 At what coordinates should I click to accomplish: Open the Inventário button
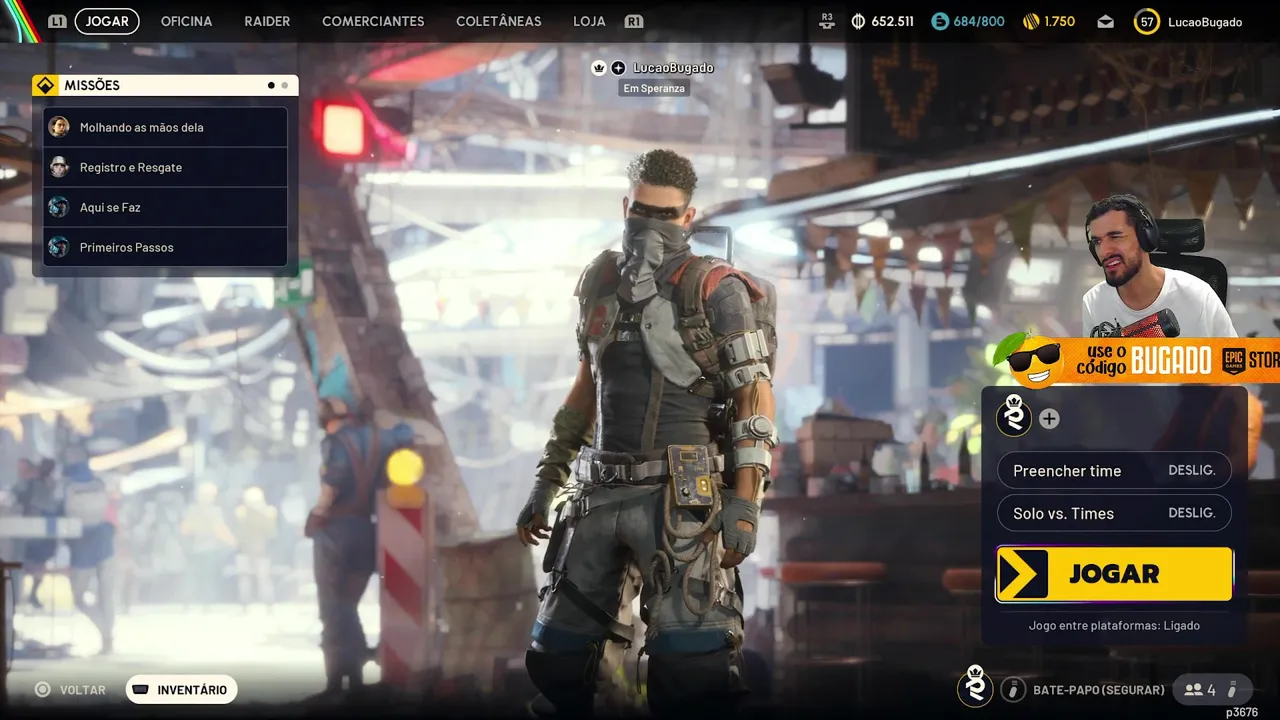tap(181, 689)
